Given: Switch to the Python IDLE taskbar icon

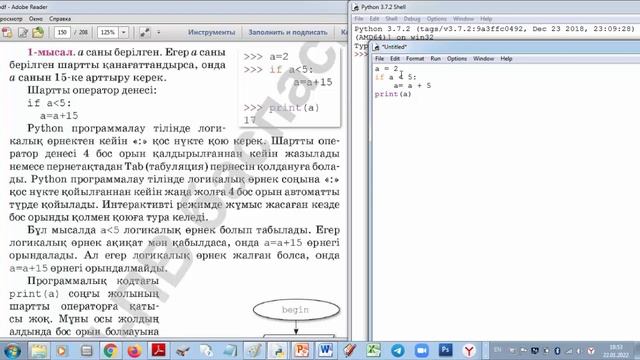Looking at the screenshot, I should click(x=278, y=351).
